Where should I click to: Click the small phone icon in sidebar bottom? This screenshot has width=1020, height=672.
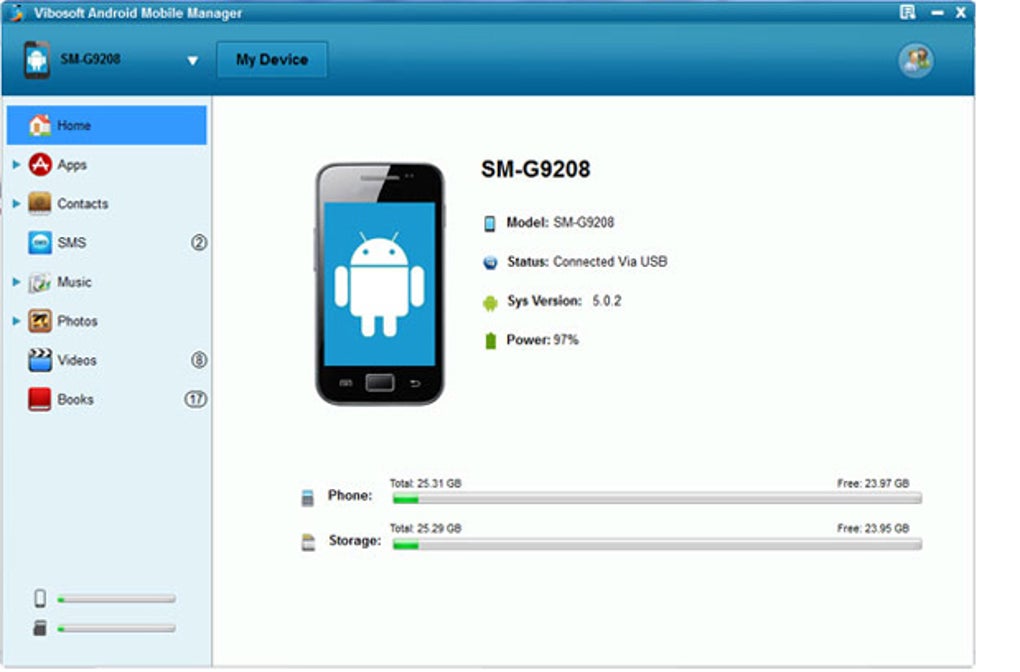(x=40, y=598)
